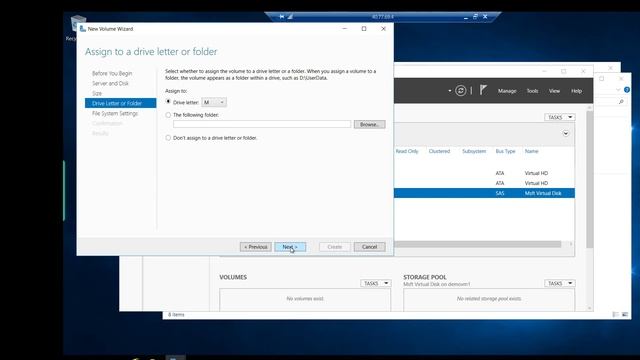Expand the ribbon chevron in Explorer window
This screenshot has height=360, width=640.
(618, 90)
